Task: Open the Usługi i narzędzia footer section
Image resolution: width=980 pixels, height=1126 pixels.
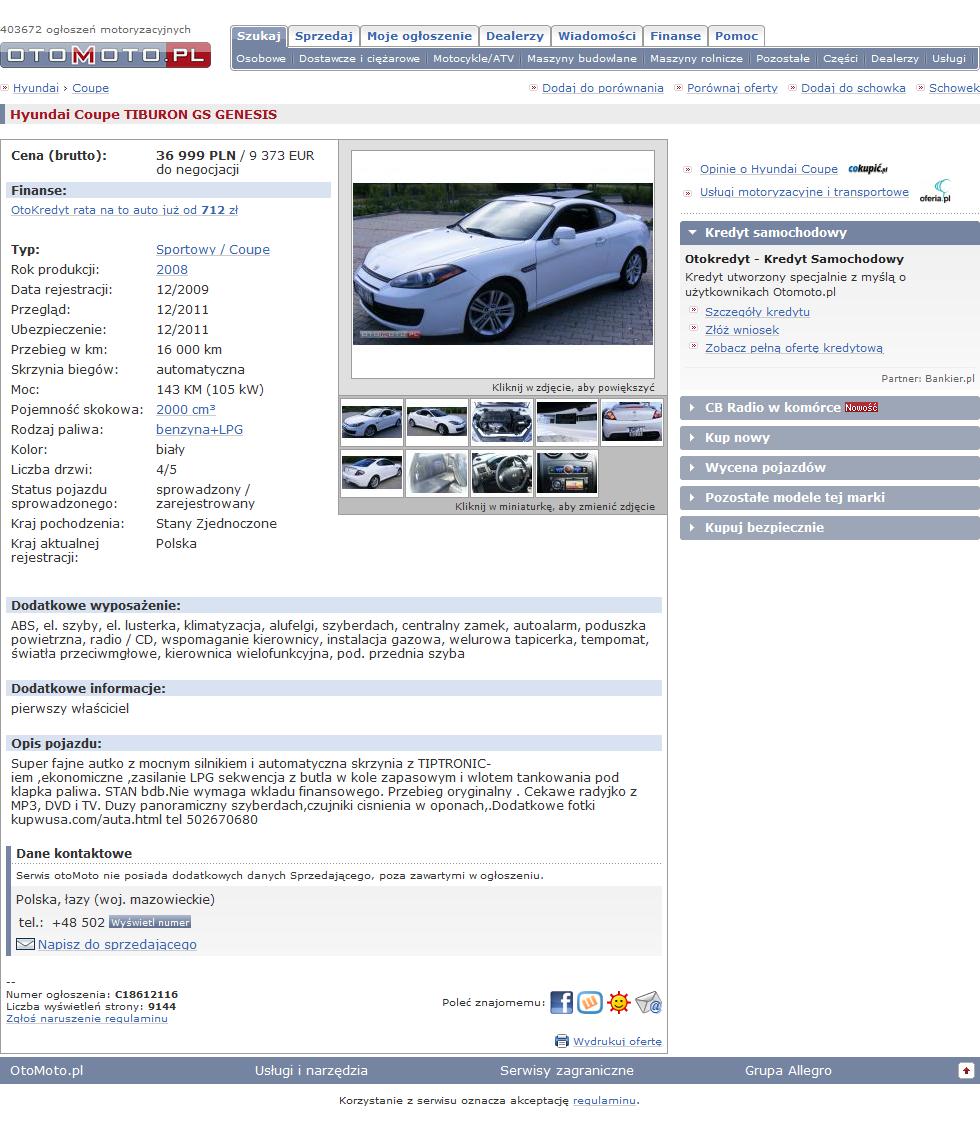Action: (311, 1071)
